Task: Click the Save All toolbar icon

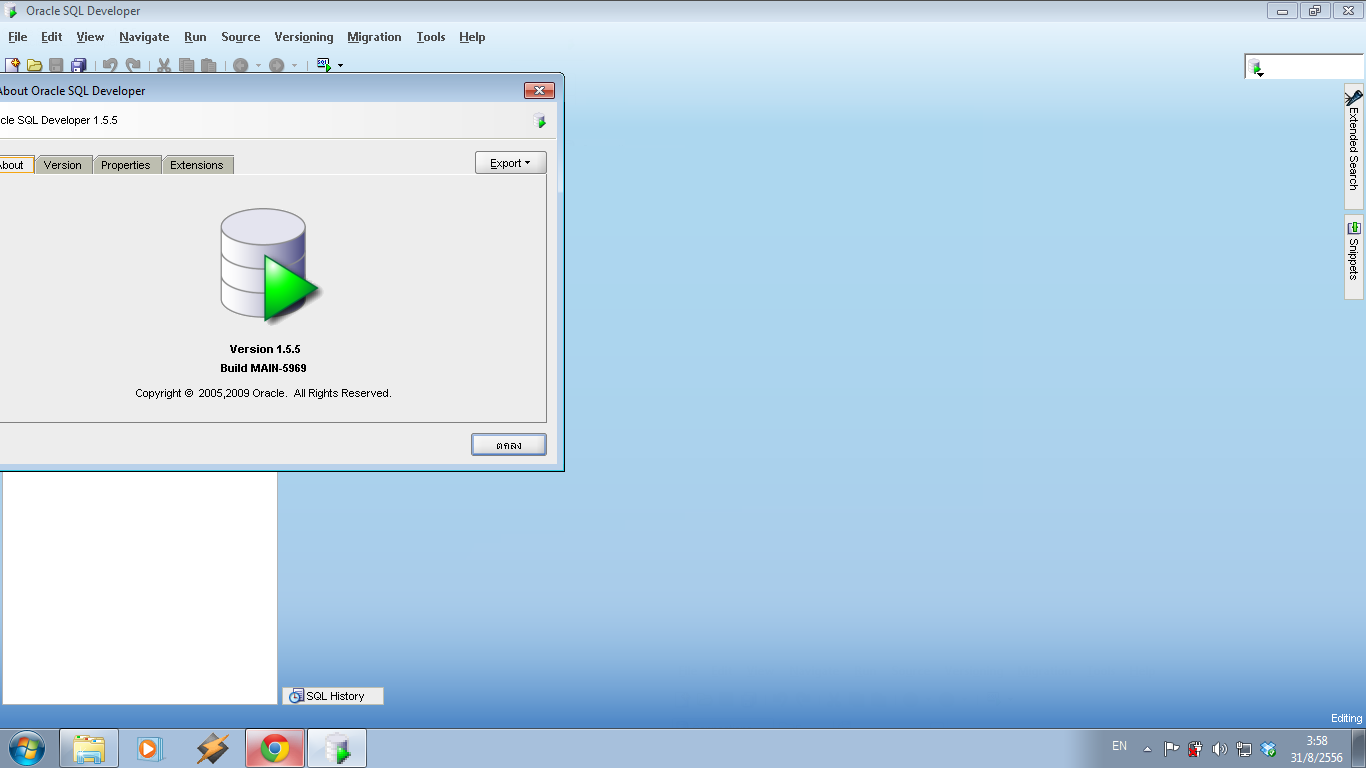Action: pyautogui.click(x=78, y=65)
